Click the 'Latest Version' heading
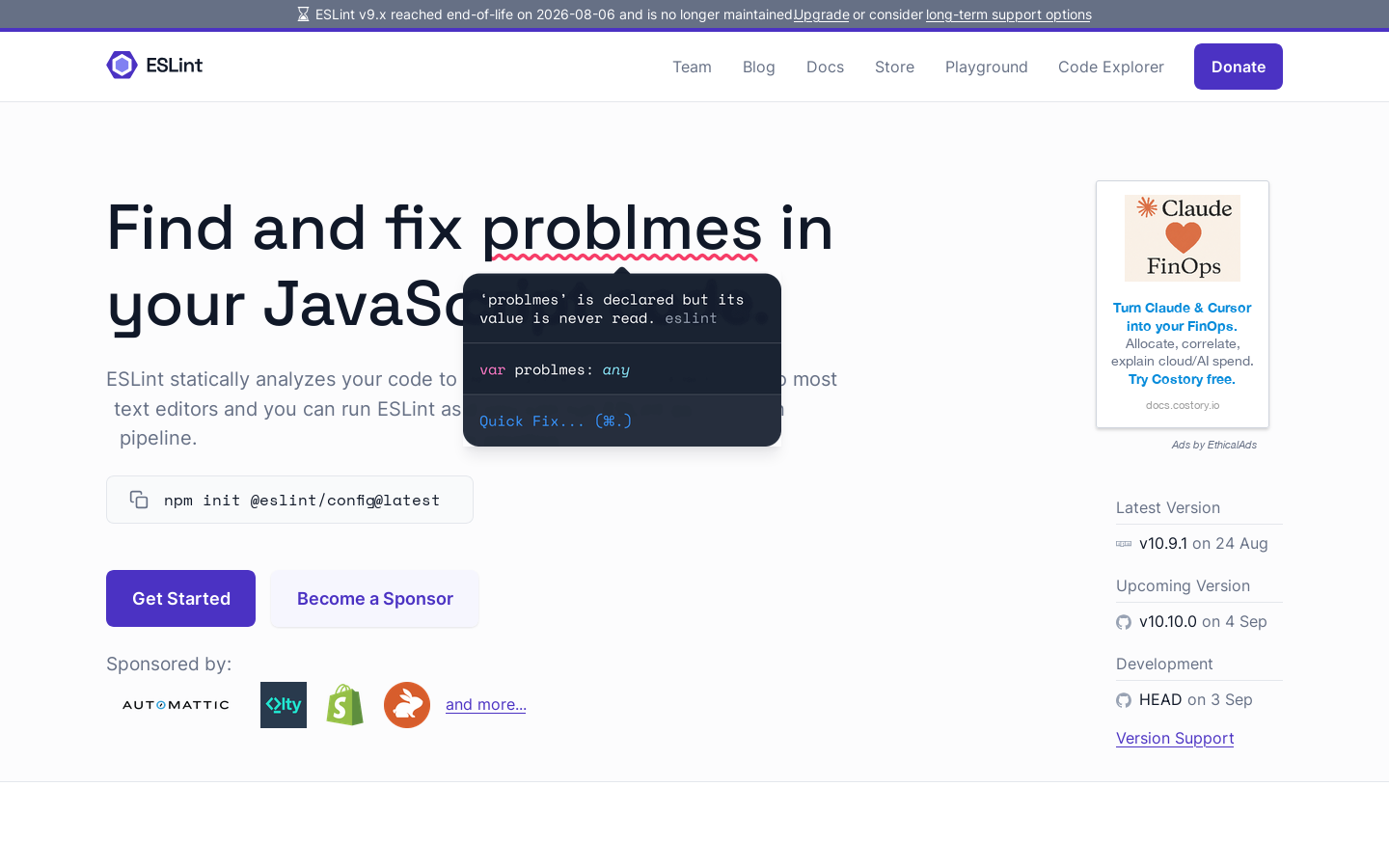The image size is (1389, 868). click(1168, 507)
